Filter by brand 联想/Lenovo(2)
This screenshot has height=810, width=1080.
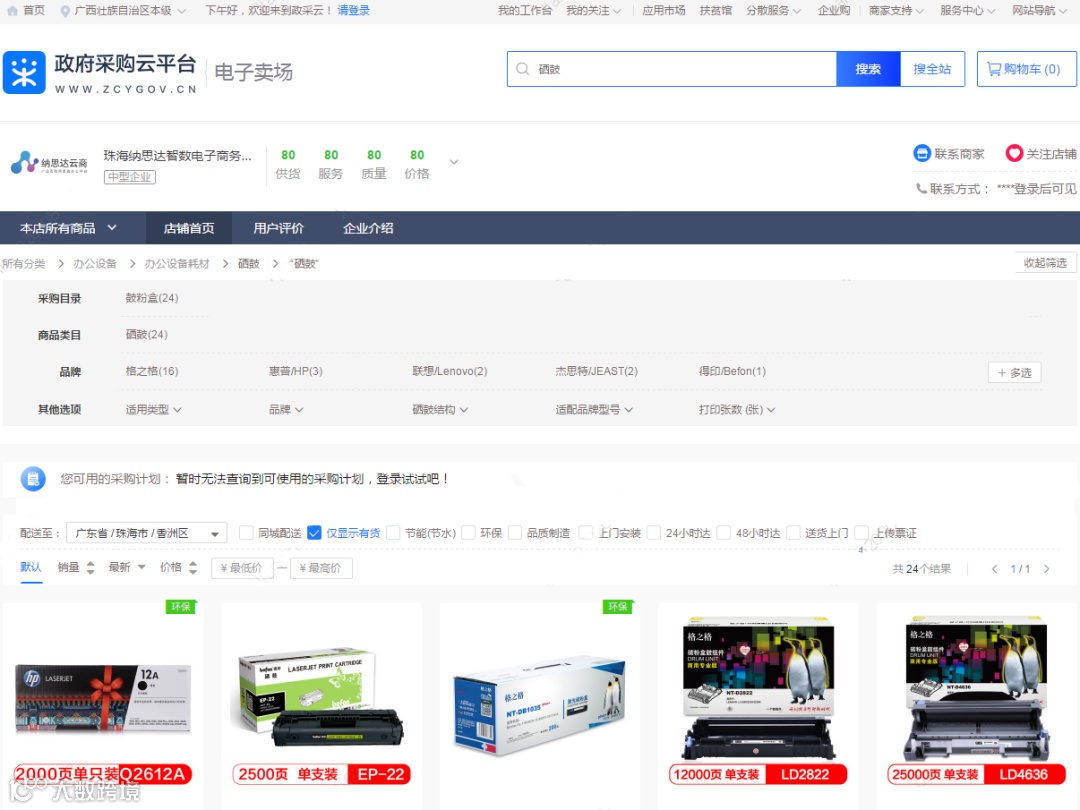pos(449,371)
